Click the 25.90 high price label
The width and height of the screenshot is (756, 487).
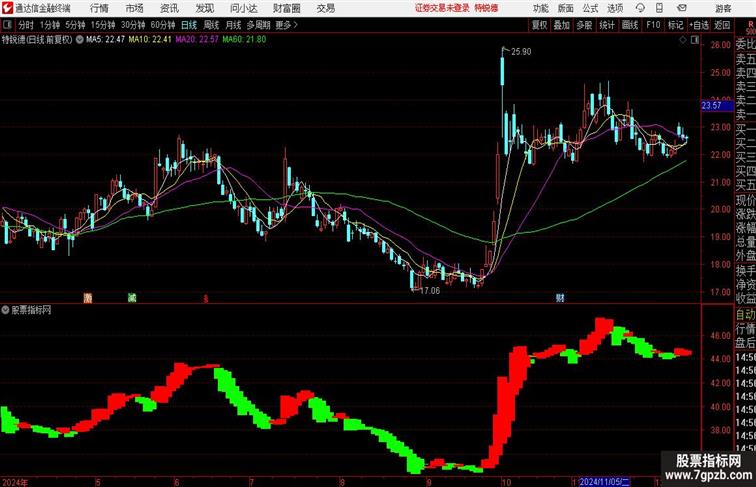521,52
